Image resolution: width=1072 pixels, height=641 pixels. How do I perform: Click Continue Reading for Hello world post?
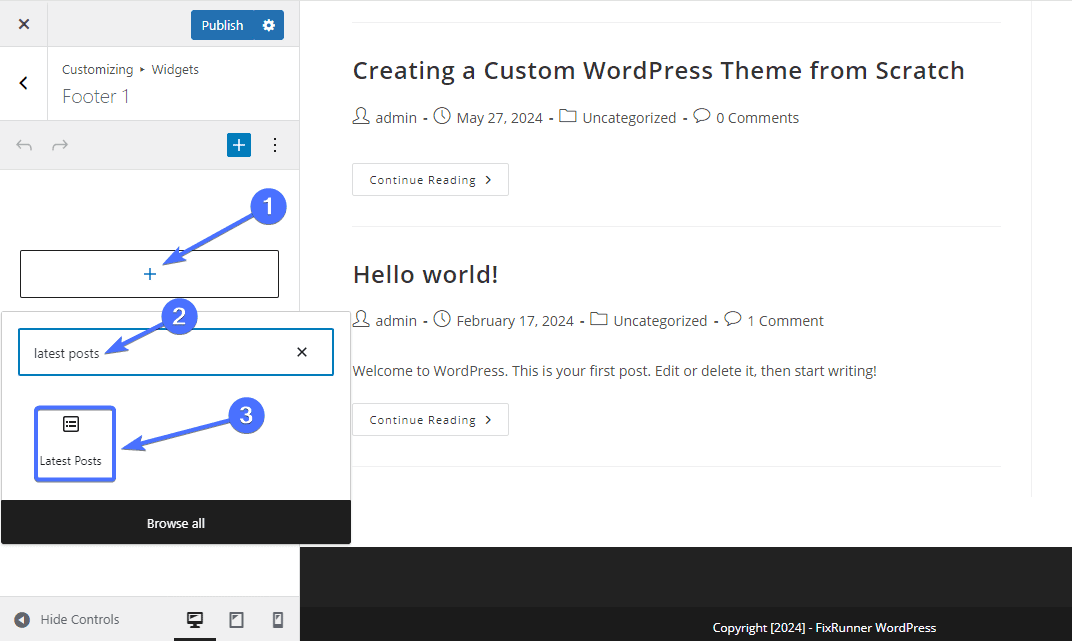coord(430,420)
